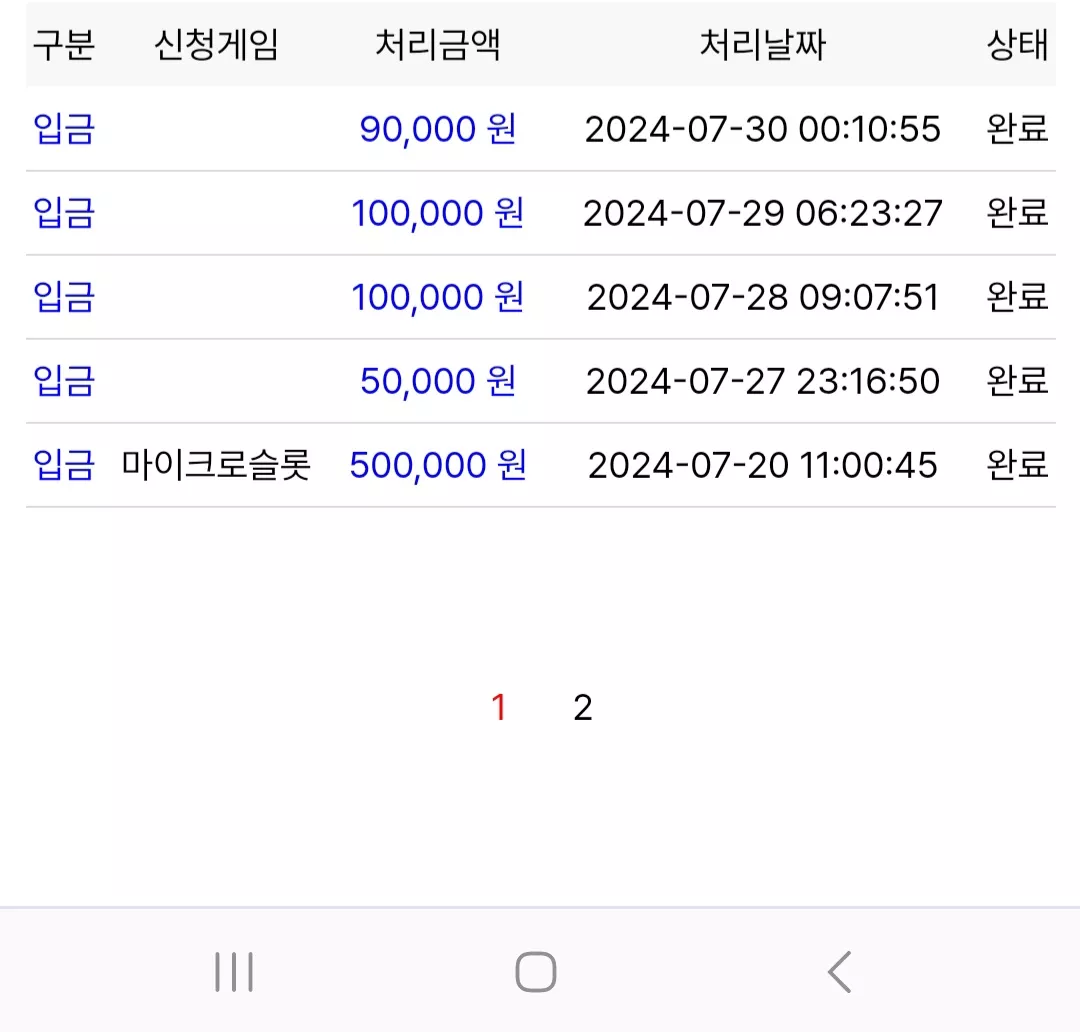Select the 마이크로슬롯 game name
The width and height of the screenshot is (1080, 1032).
point(216,465)
